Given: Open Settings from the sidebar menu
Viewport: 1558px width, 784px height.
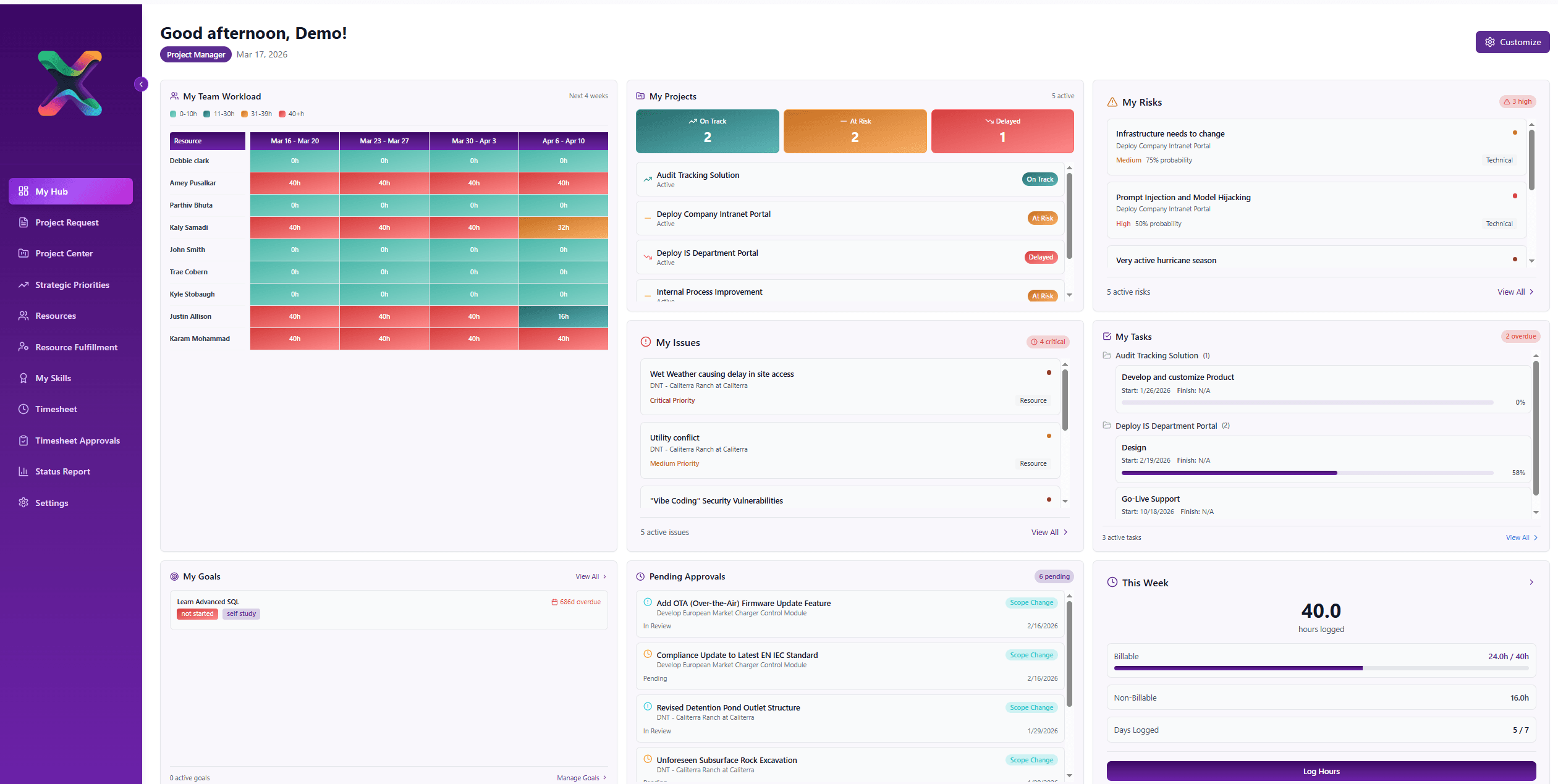Looking at the screenshot, I should click(23, 502).
